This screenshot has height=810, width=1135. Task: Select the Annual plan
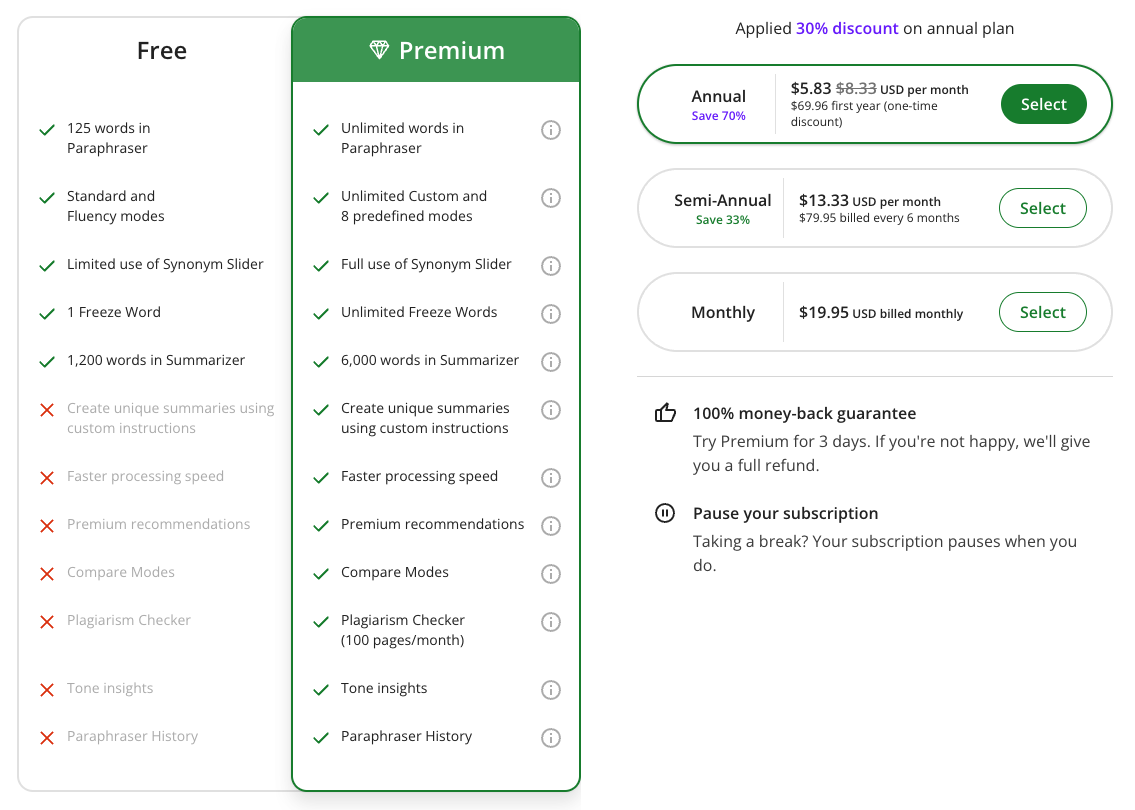point(1043,103)
